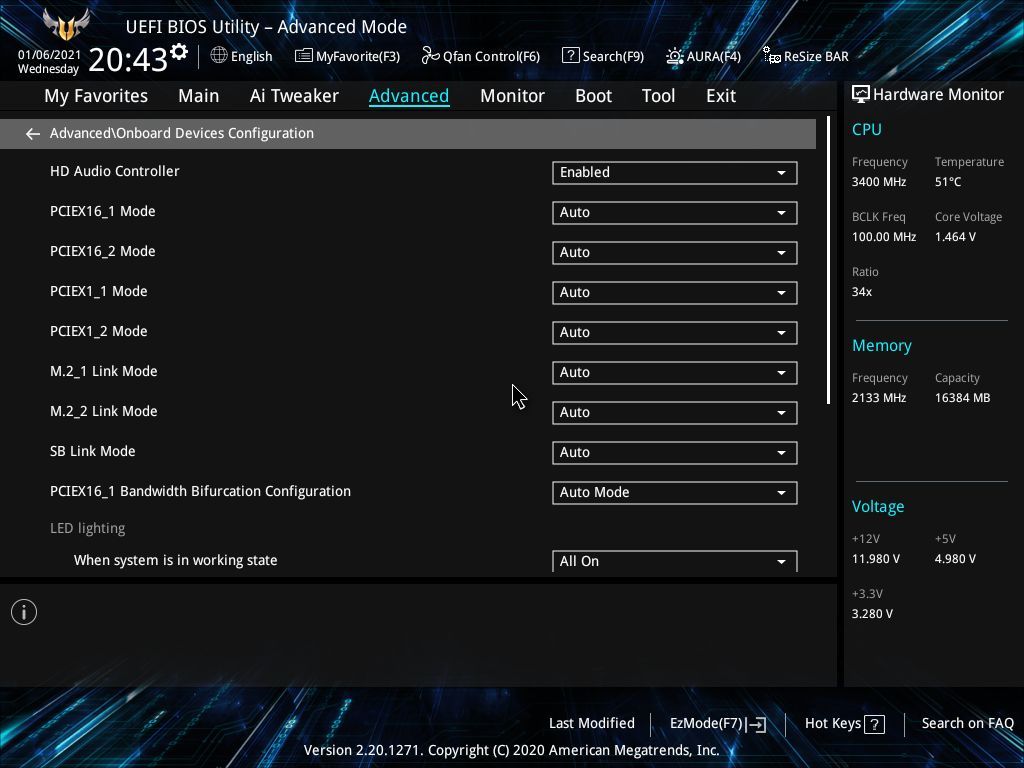Open PCIEX16_1 Mode dropdown
This screenshot has height=768, width=1024.
tap(674, 212)
